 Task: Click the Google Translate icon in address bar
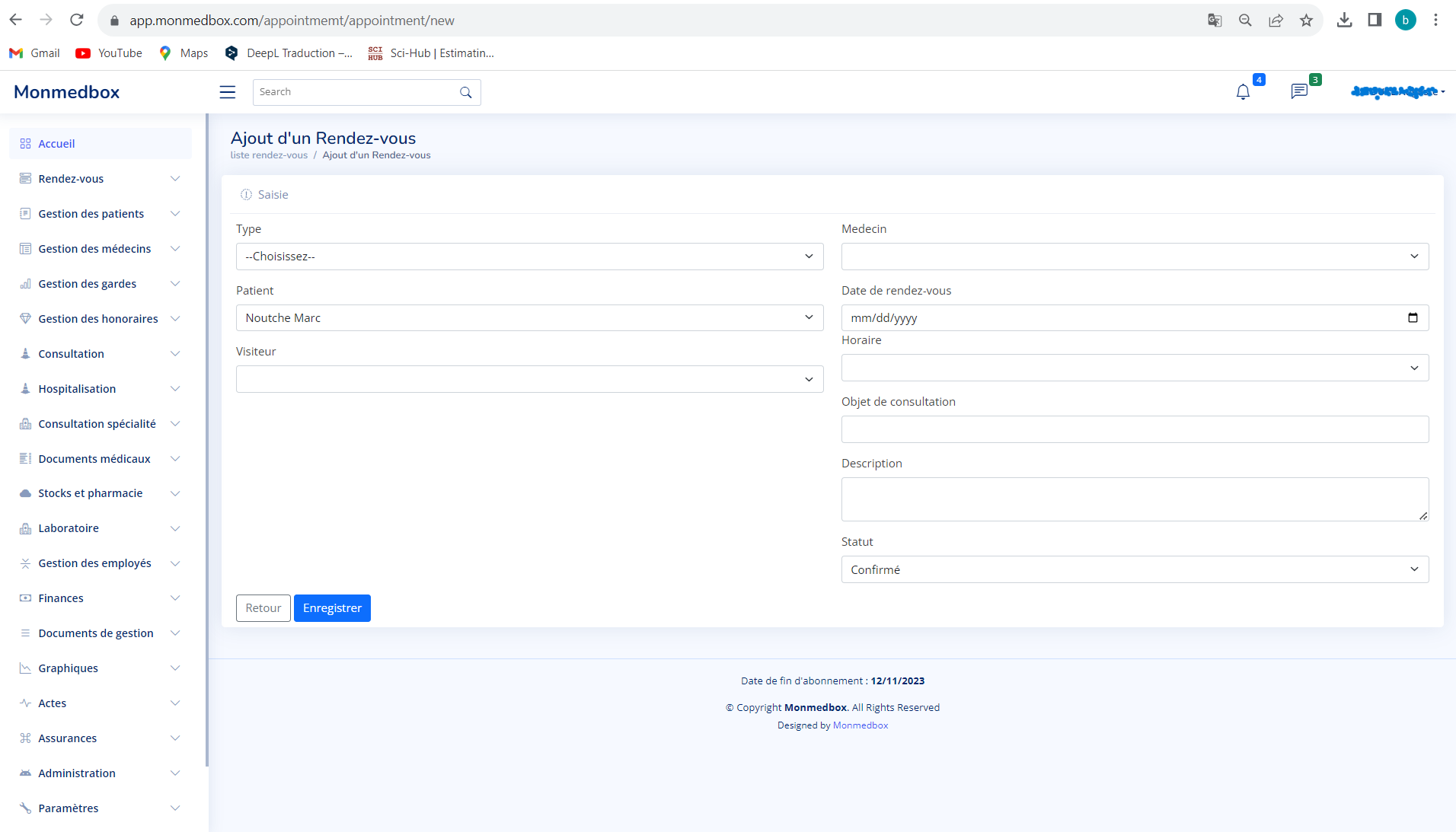[x=1215, y=21]
